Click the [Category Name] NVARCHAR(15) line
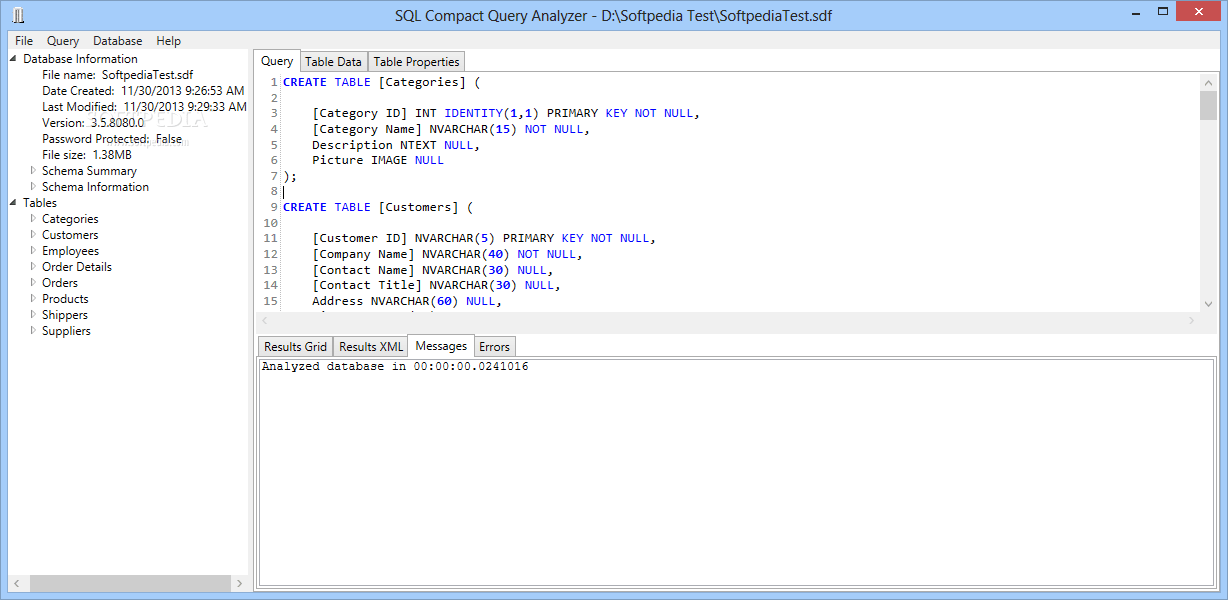The width and height of the screenshot is (1228, 600). pos(451,129)
